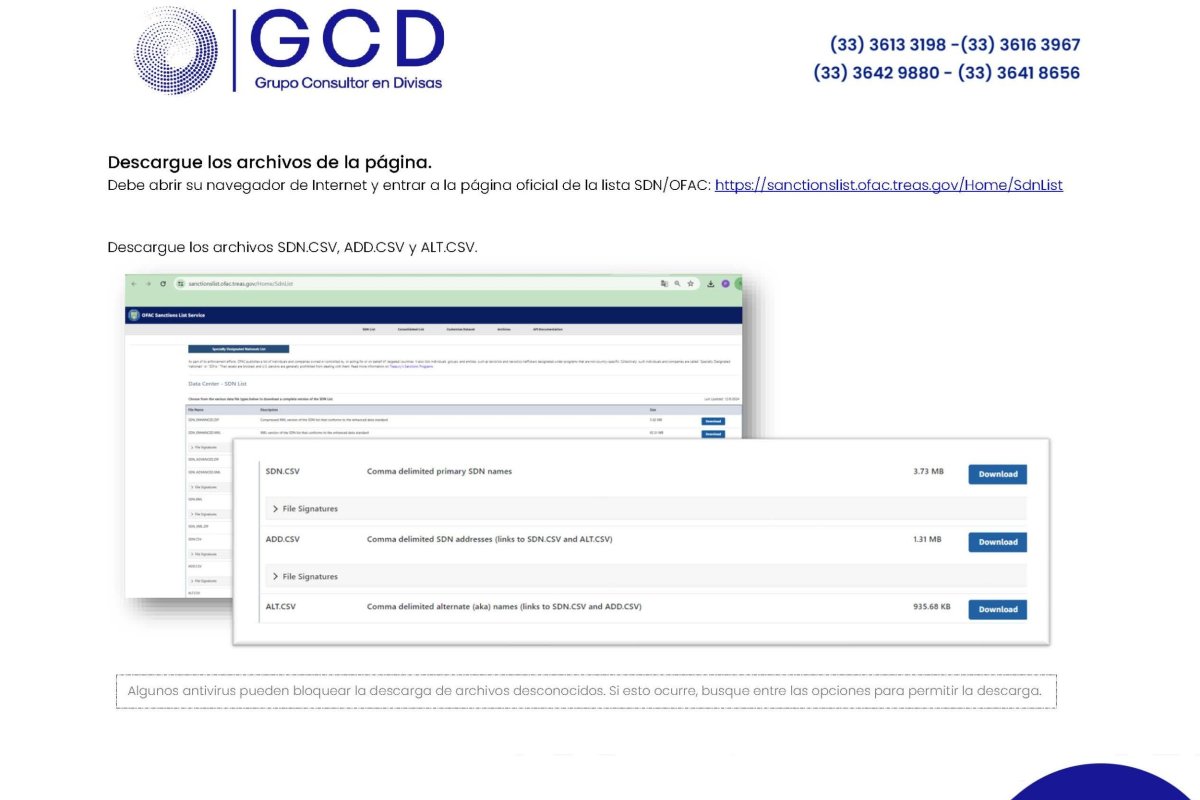Select the ADD.CSV file name text
Viewport: 1200px width, 800px height.
click(283, 539)
